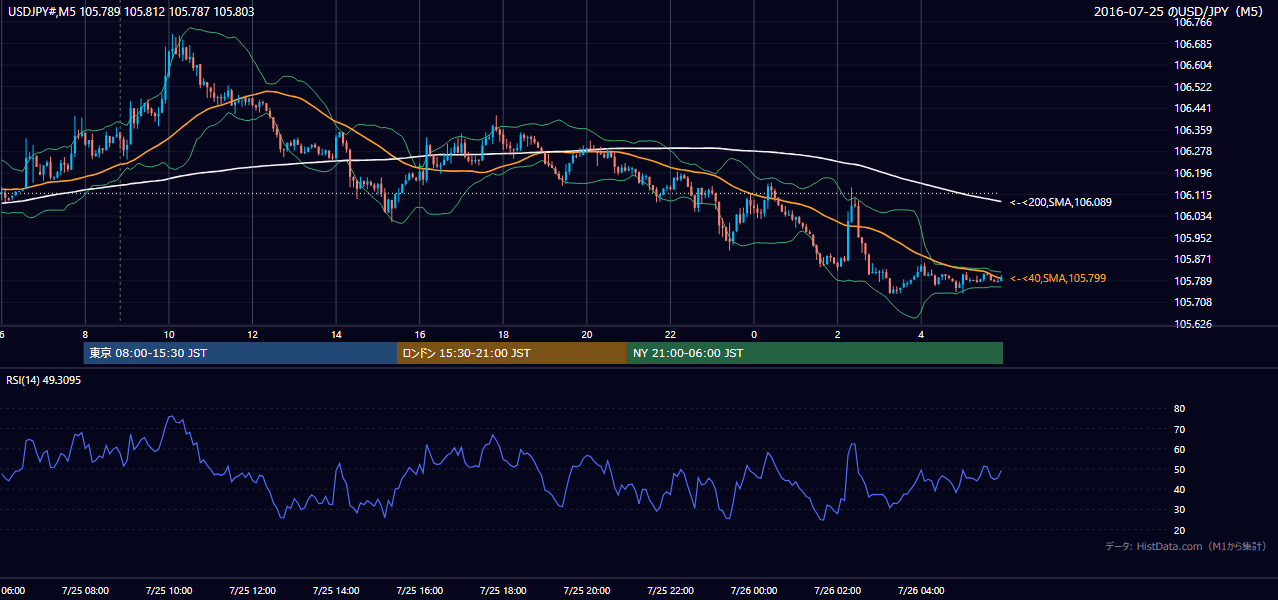Click RSI axis level 50
The height and width of the screenshot is (600, 1278).
[x=1180, y=470]
